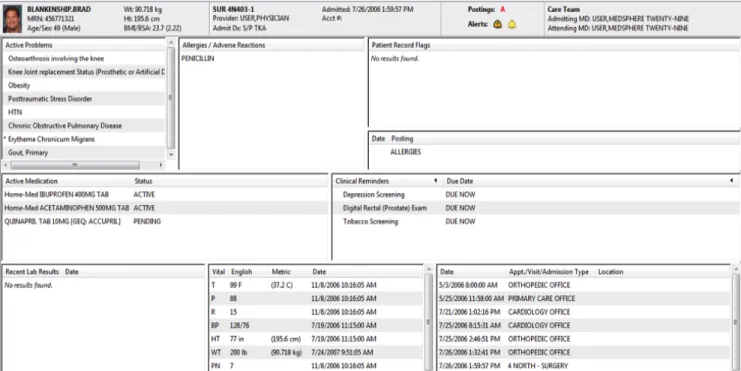
Task: Select the HTN problem row
Action: [x=84, y=112]
